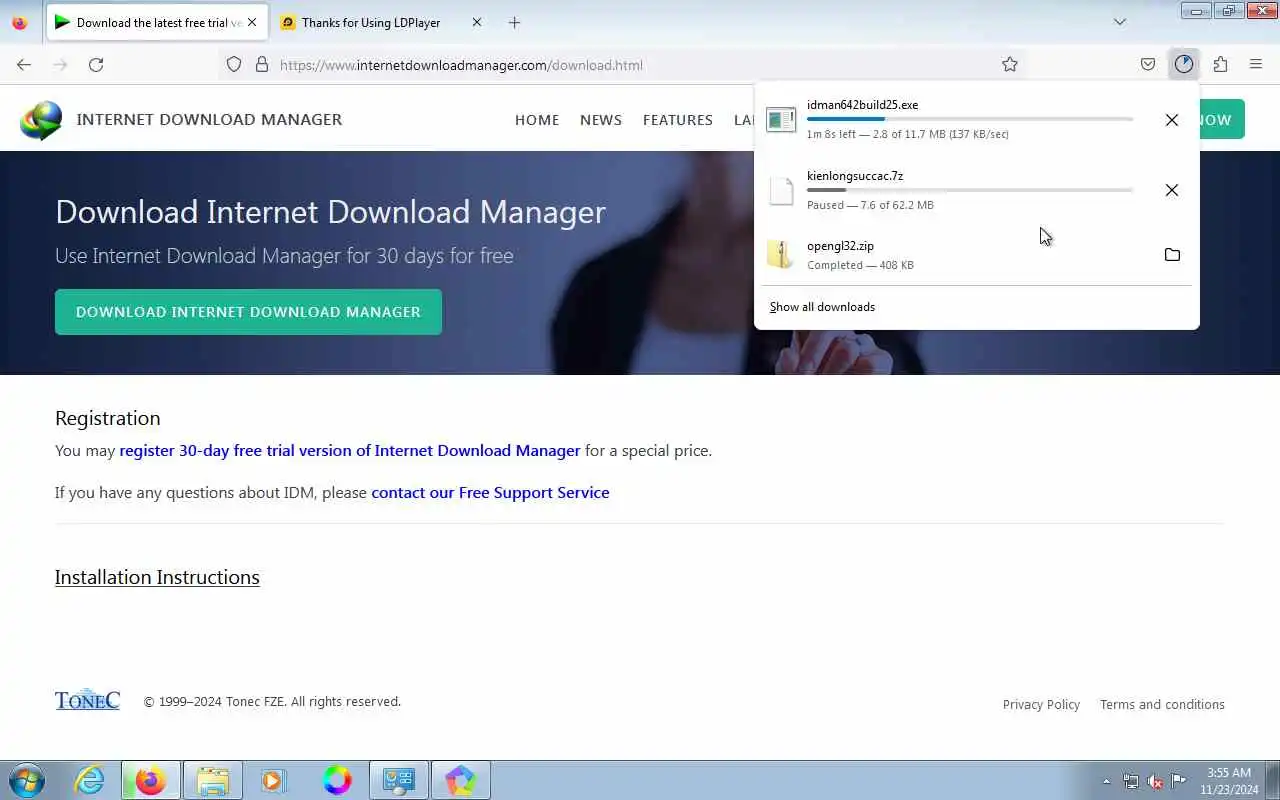
Task: Click the muted volume tray icon
Action: (1155, 781)
